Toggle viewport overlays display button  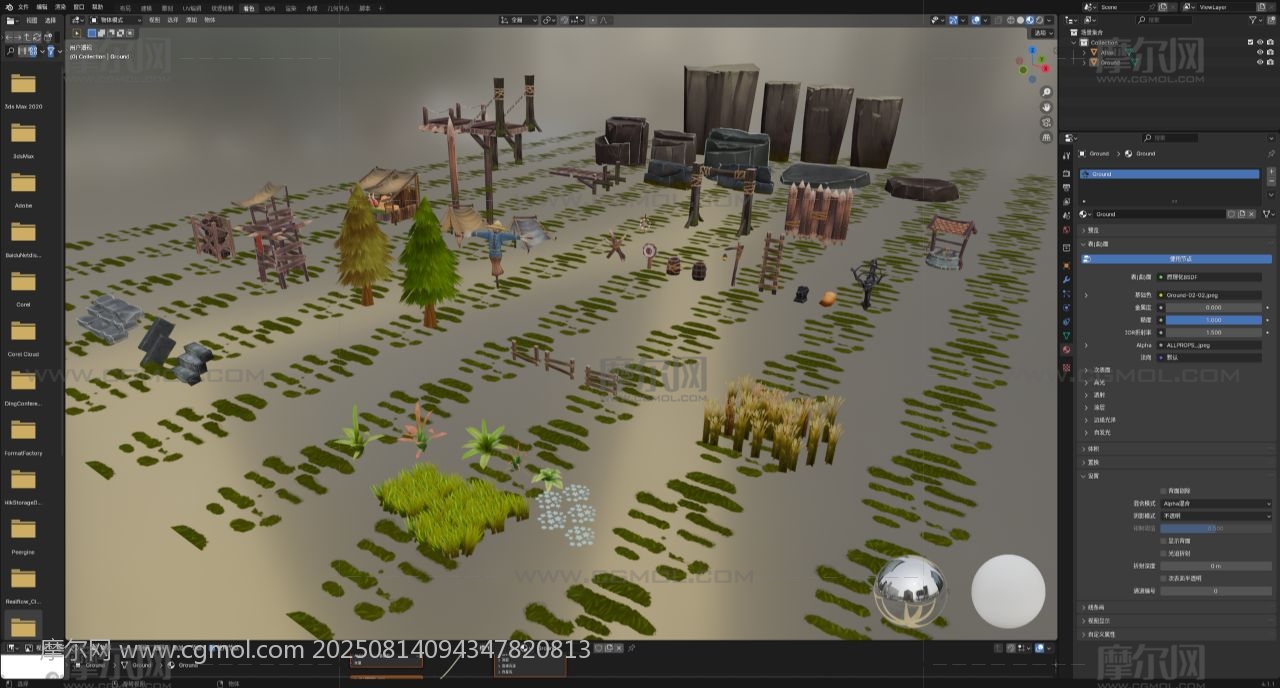pos(976,20)
